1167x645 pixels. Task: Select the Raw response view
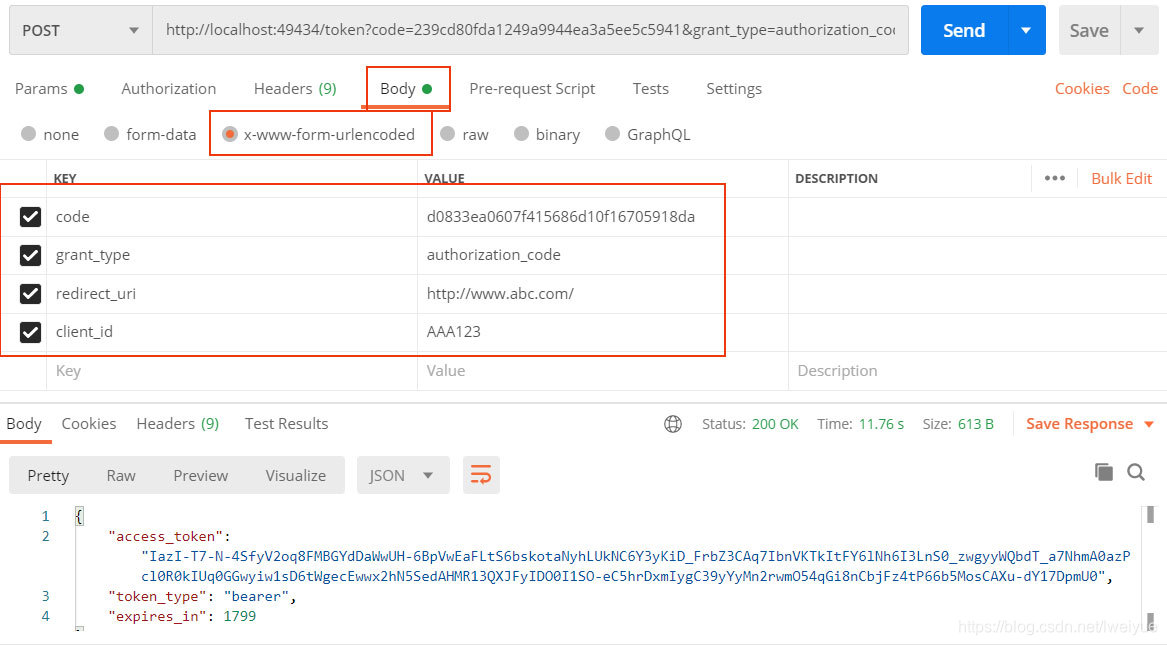121,475
